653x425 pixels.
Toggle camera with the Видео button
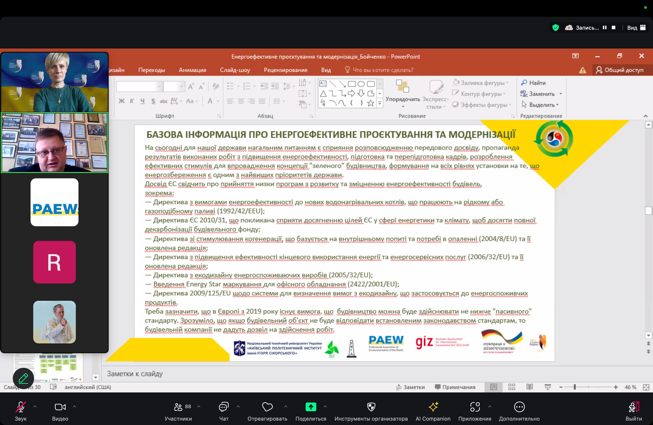point(59,406)
